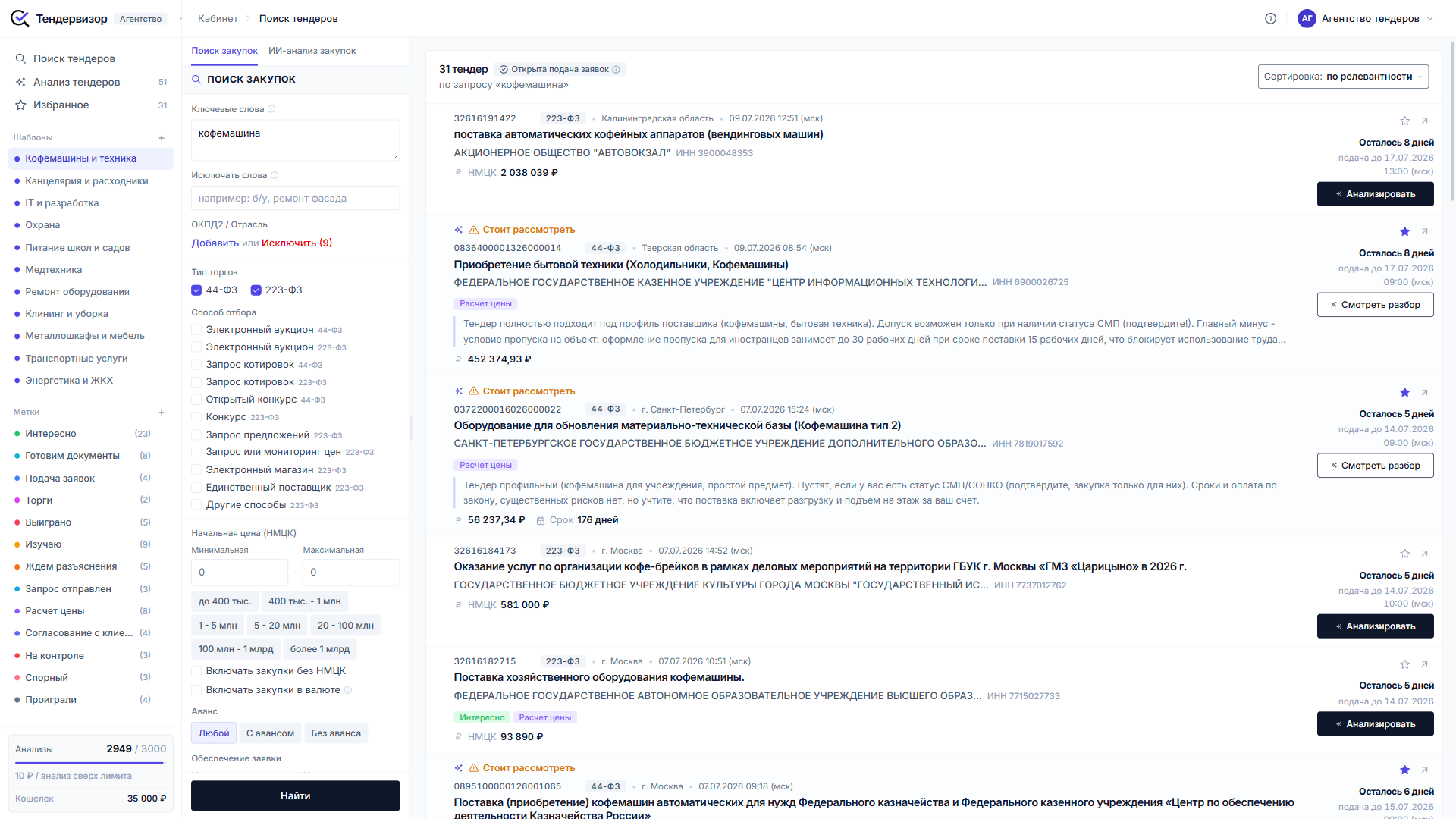Check Единственный поставщик 223-ФЗ
Image resolution: width=1456 pixels, height=819 pixels.
(x=196, y=488)
